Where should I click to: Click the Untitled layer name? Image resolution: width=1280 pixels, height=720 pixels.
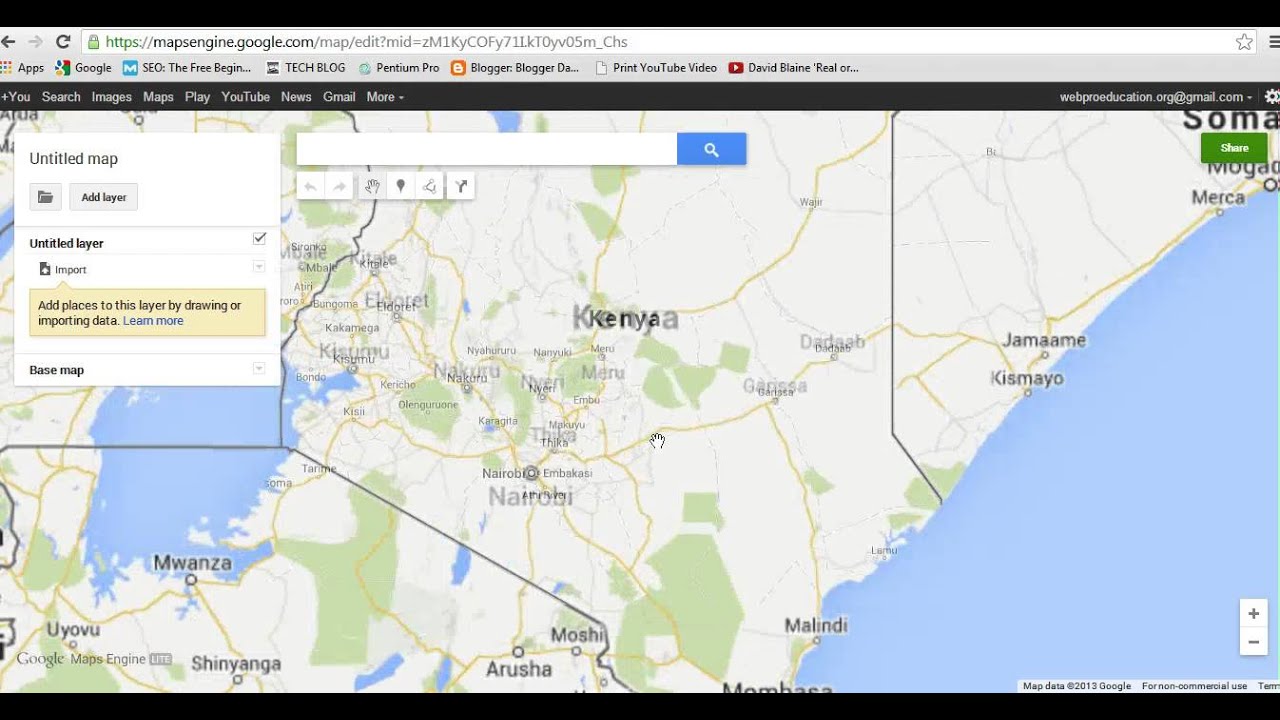[x=66, y=243]
